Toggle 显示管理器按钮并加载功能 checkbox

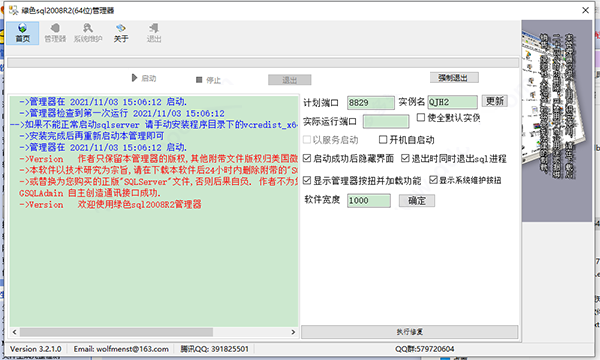[x=307, y=180]
